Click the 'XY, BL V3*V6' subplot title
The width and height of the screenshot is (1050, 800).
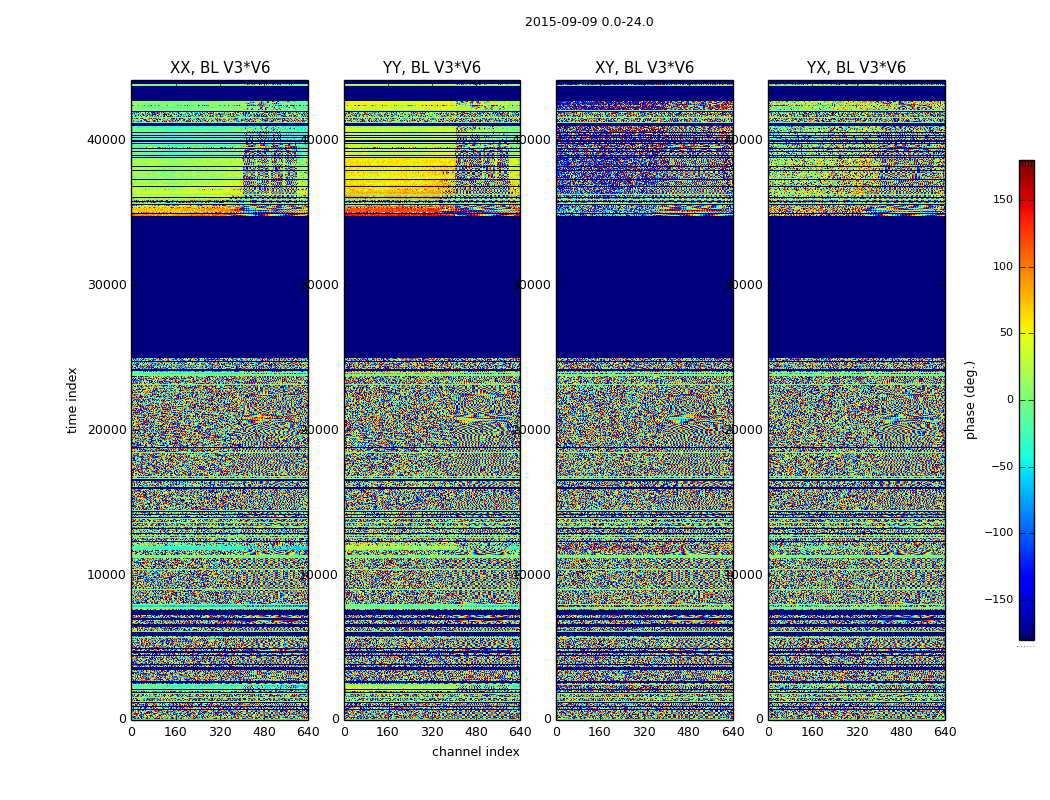click(x=644, y=68)
